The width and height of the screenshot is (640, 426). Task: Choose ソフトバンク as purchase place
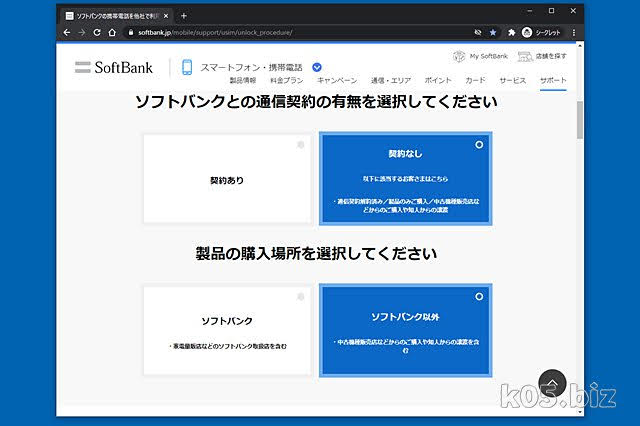(x=227, y=331)
